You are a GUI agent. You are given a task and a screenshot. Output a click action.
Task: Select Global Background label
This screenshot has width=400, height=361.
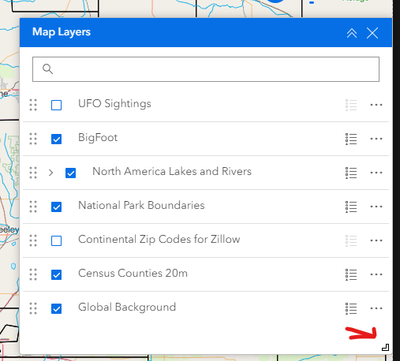[x=127, y=307]
